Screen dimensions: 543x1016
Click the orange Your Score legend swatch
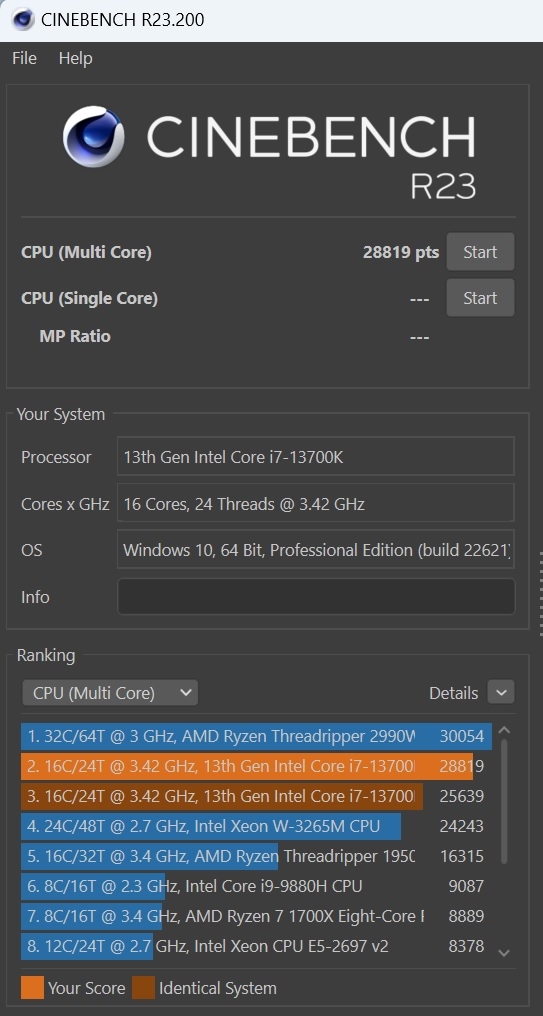[32, 987]
